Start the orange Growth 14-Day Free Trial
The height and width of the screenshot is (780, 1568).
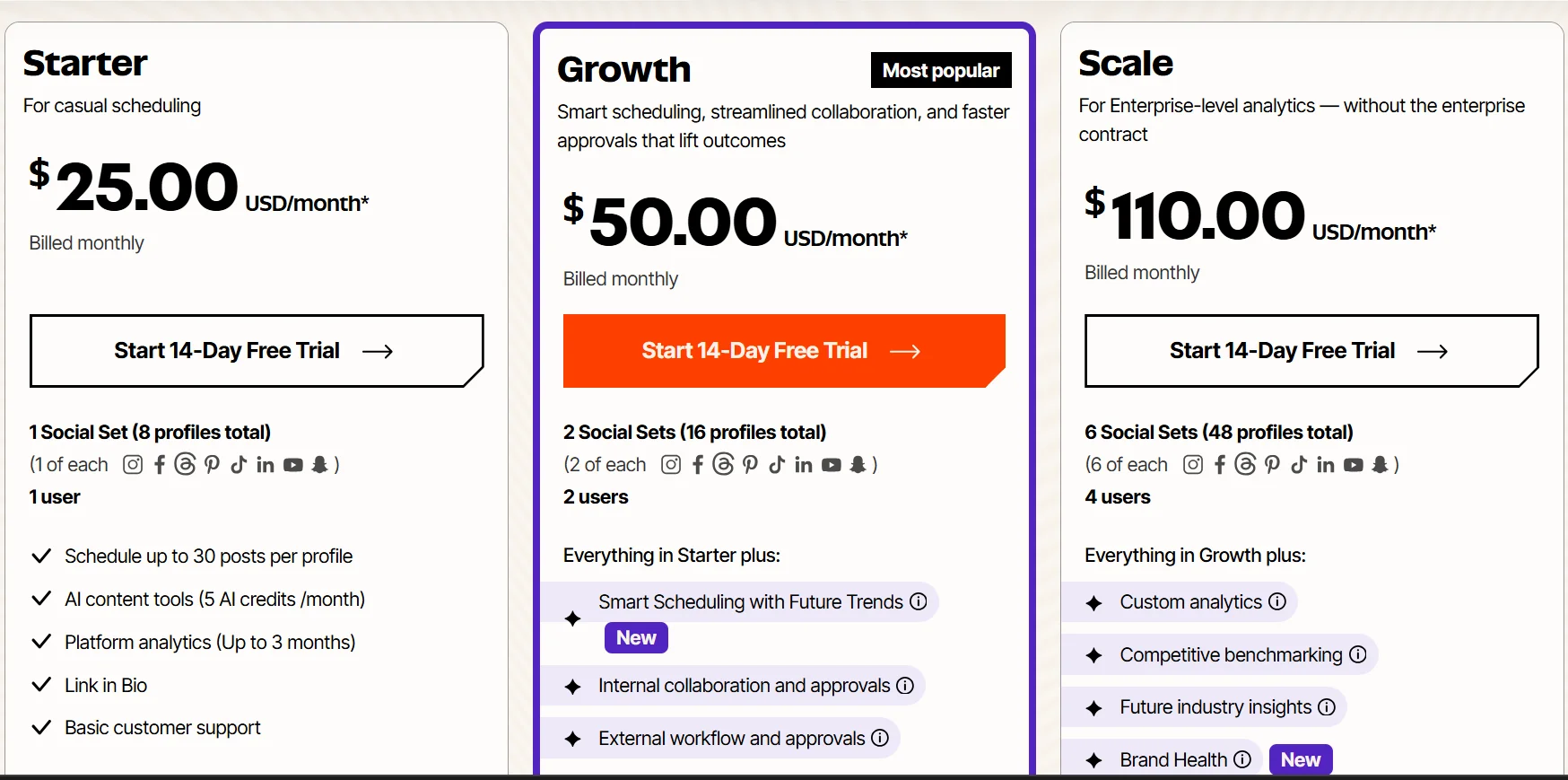coord(784,351)
